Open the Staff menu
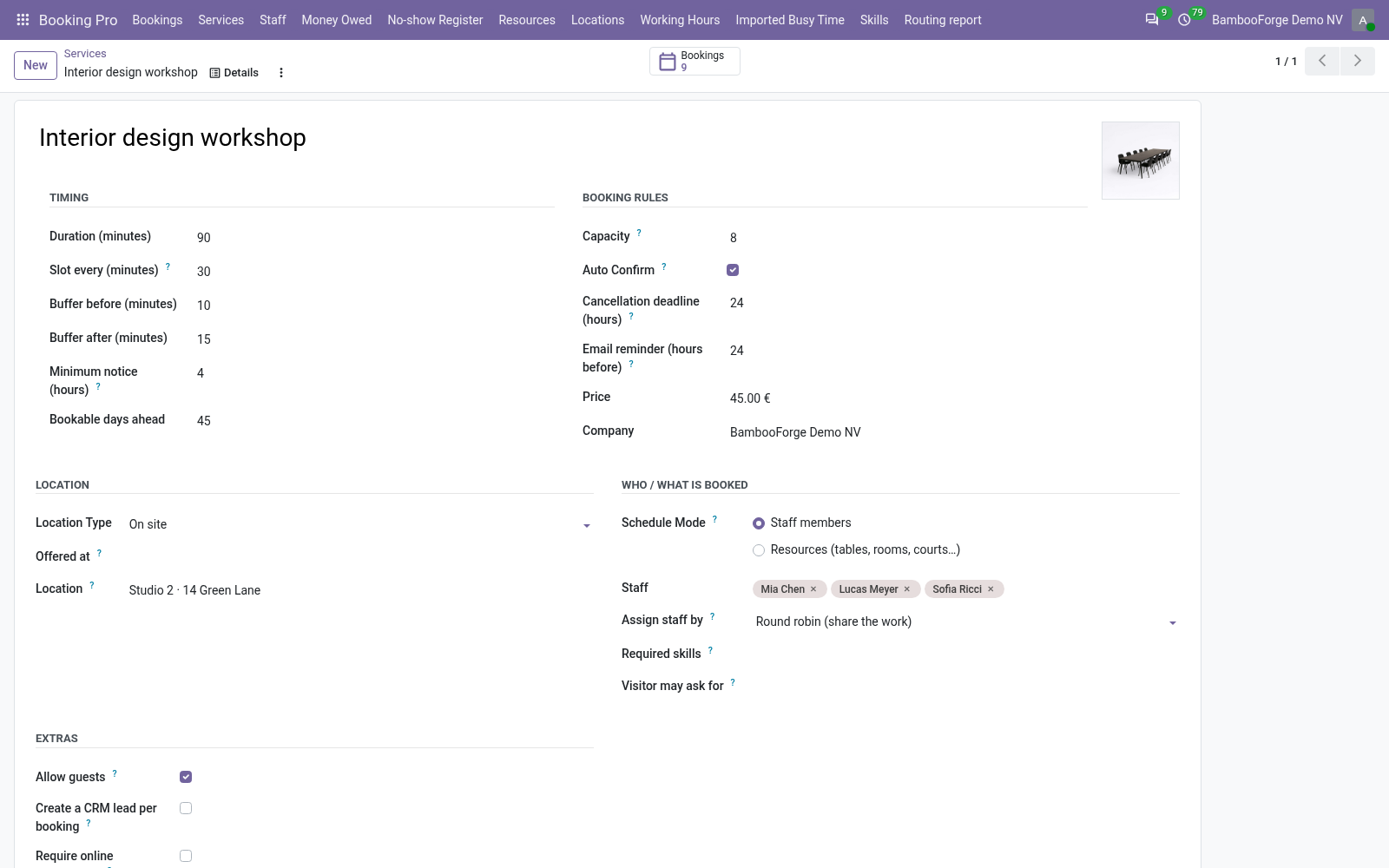 tap(273, 20)
